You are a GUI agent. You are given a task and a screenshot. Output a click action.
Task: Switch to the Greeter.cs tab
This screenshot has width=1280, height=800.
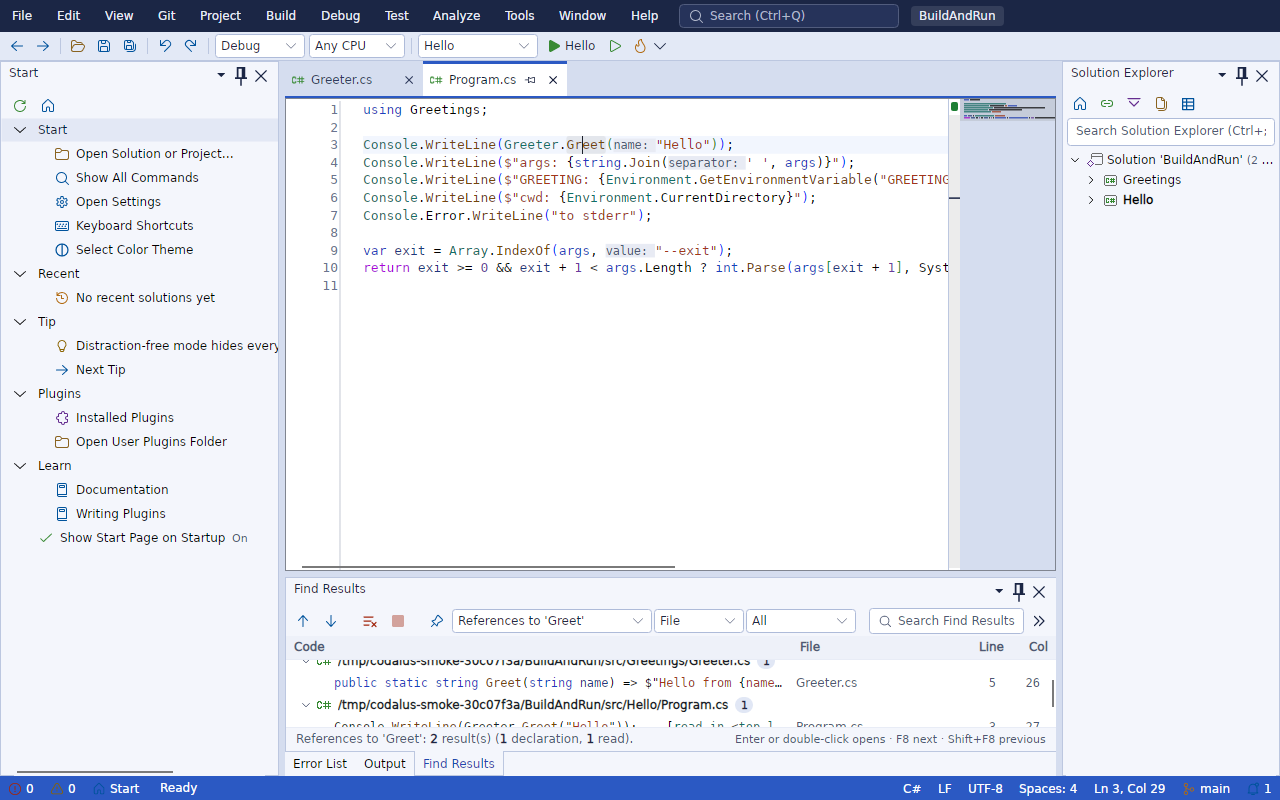click(x=342, y=80)
